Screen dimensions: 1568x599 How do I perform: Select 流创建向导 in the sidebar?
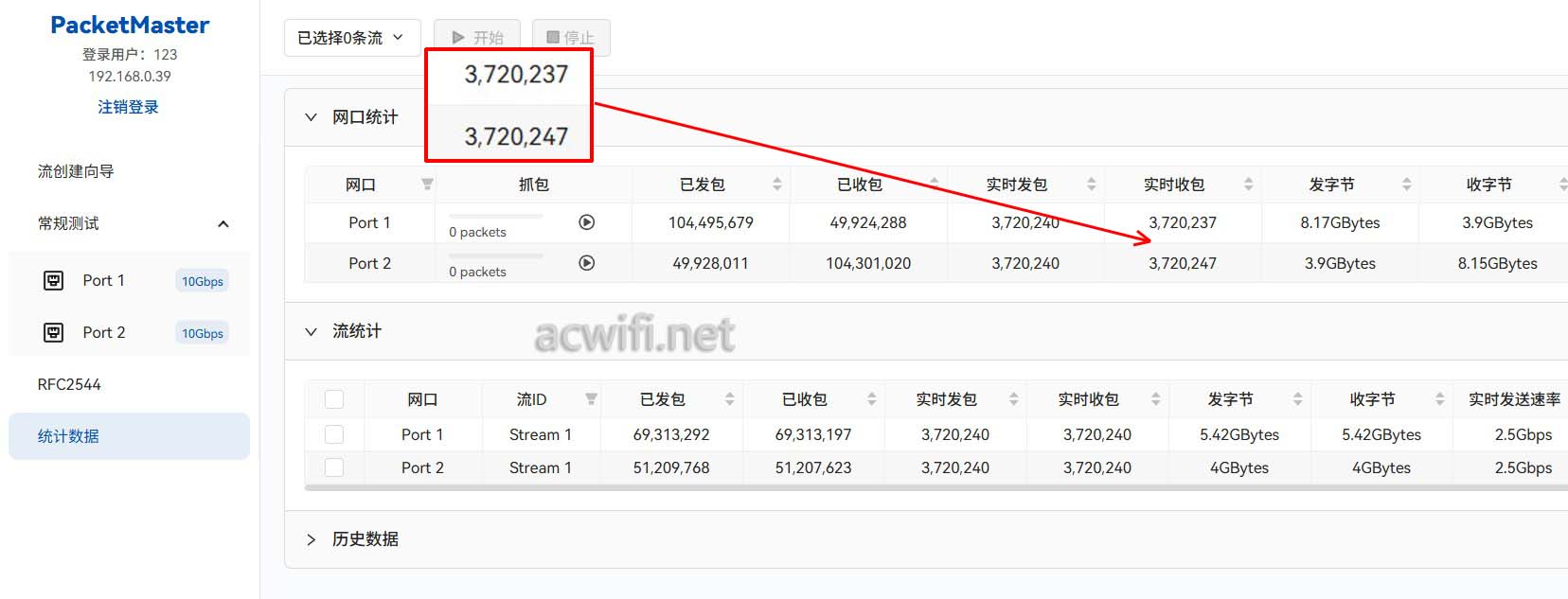pyautogui.click(x=76, y=171)
